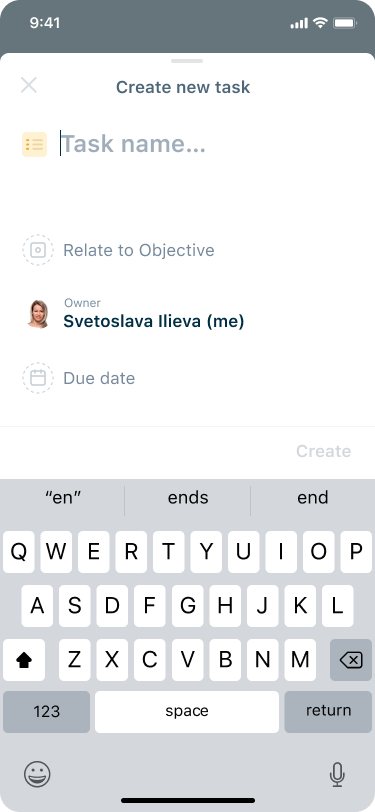The width and height of the screenshot is (375, 812).
Task: Activate the dictation microphone icon
Action: click(337, 775)
